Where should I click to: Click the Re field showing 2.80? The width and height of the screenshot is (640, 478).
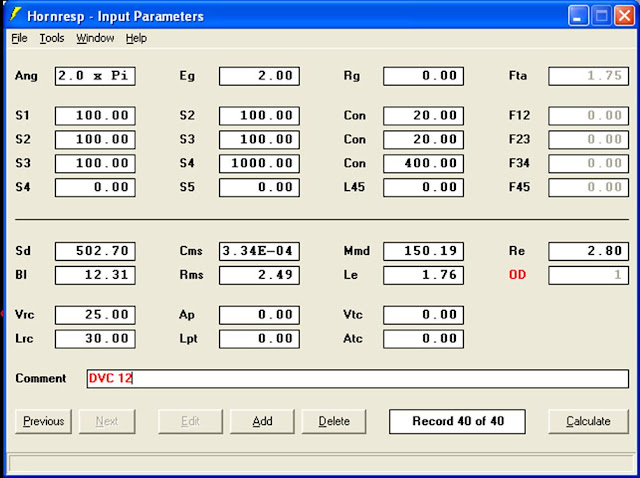[x=588, y=251]
